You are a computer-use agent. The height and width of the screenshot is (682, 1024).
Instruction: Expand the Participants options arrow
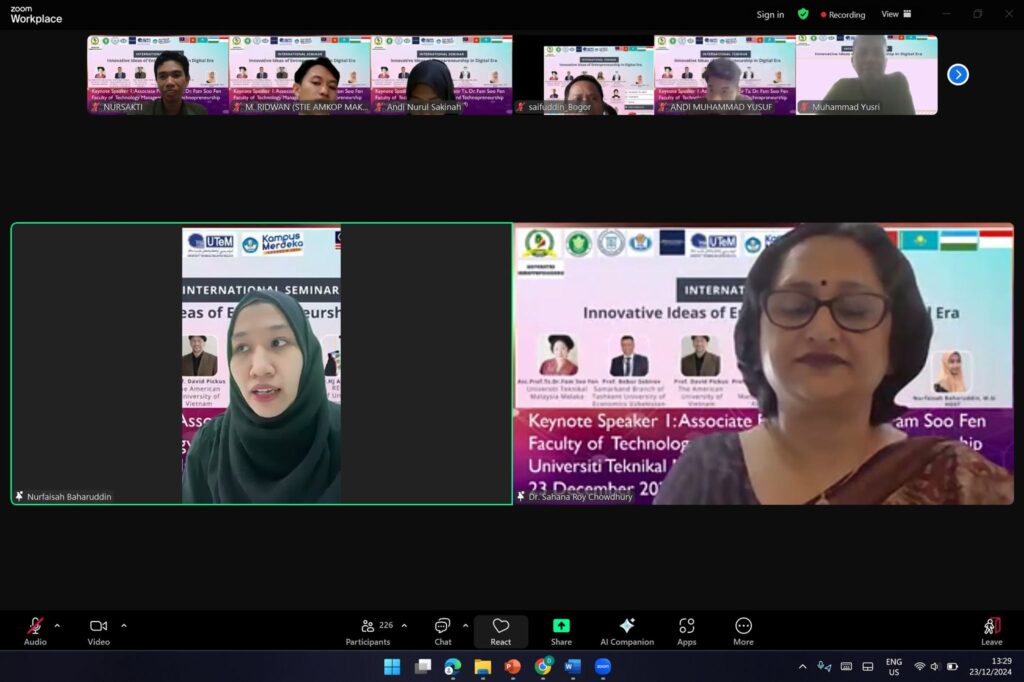[404, 626]
